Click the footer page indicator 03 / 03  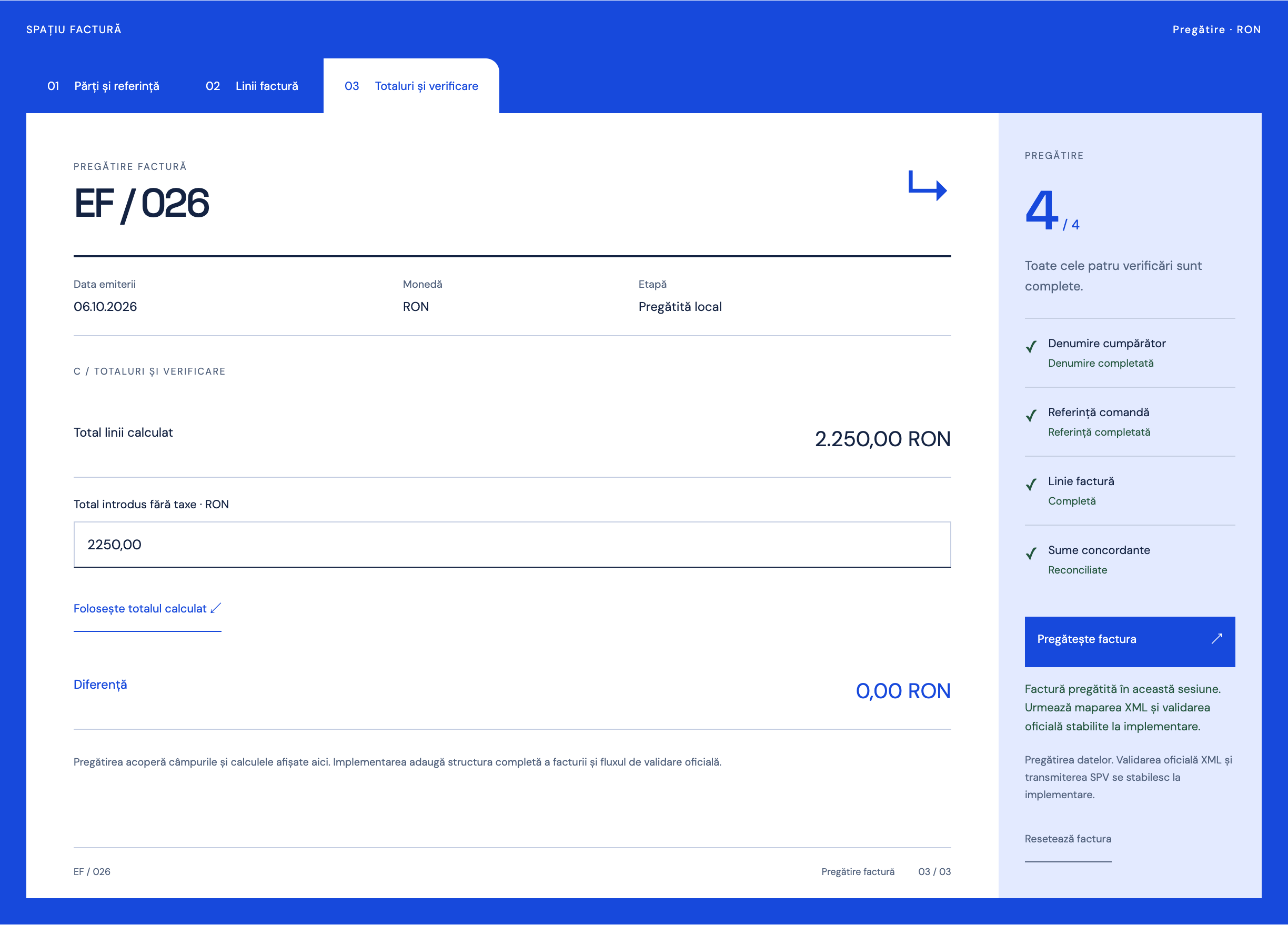pos(934,872)
